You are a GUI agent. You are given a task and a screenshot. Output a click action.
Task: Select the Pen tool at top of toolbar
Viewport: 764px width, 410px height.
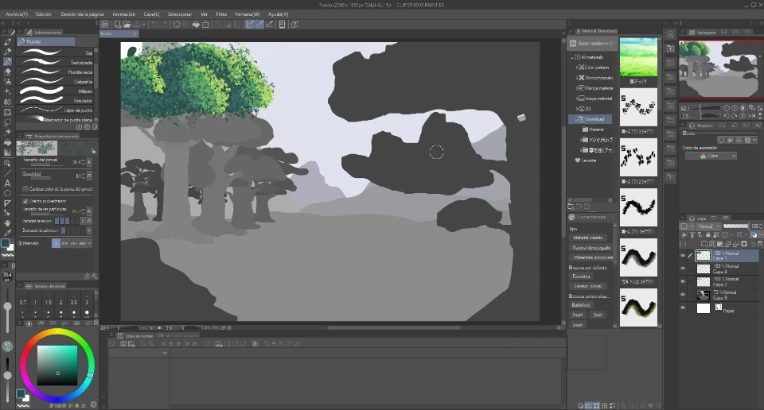(x=7, y=42)
